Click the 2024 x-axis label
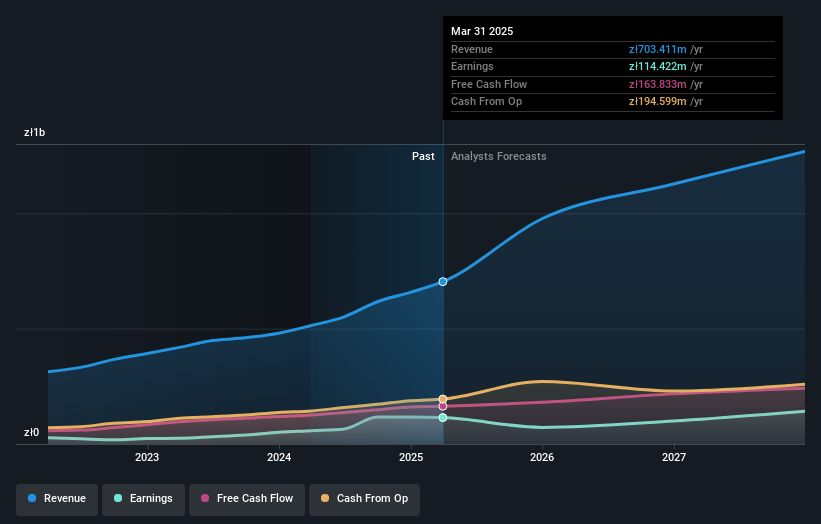821x524 pixels. click(x=279, y=457)
